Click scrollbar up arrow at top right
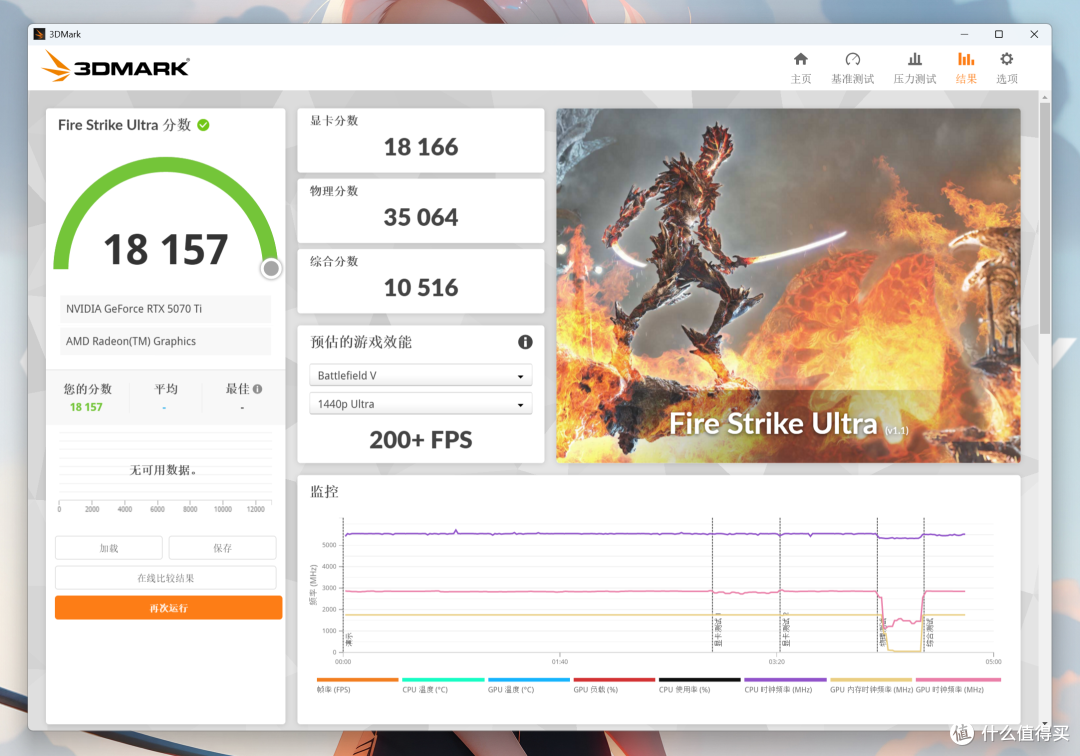Screen dimensions: 1080x756 coord(1045,97)
